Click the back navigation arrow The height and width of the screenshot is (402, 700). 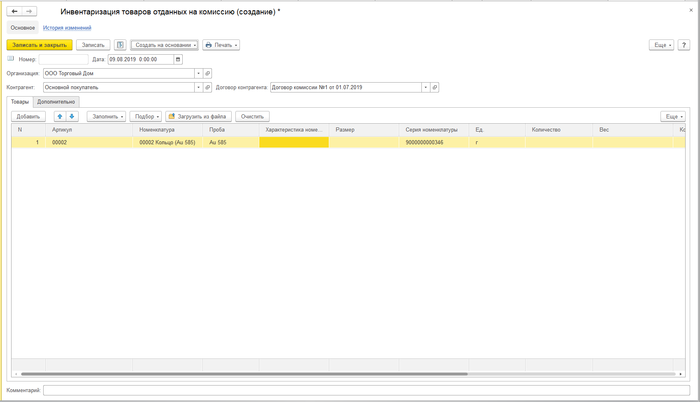tap(15, 11)
